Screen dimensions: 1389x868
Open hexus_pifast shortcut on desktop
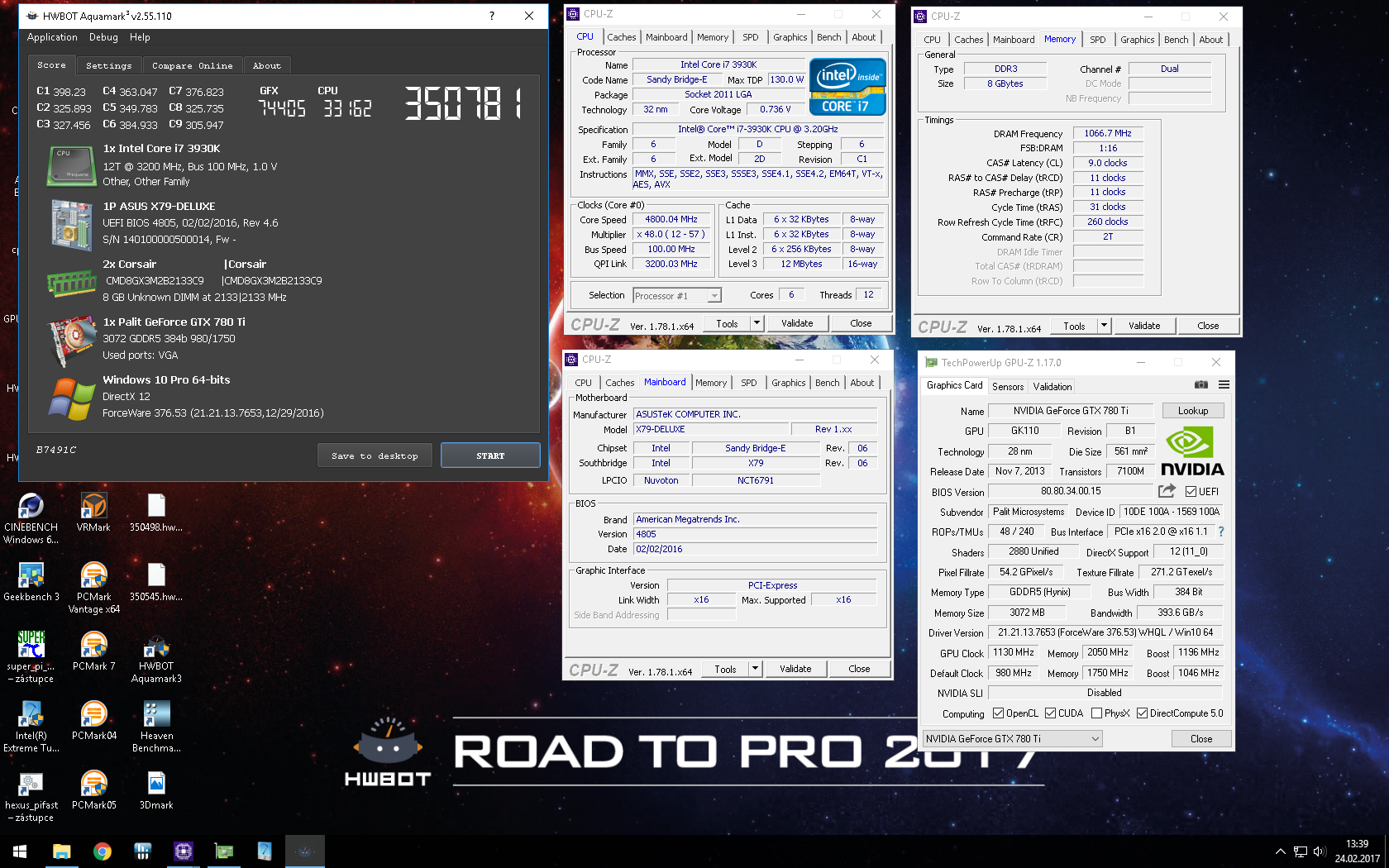[x=31, y=796]
